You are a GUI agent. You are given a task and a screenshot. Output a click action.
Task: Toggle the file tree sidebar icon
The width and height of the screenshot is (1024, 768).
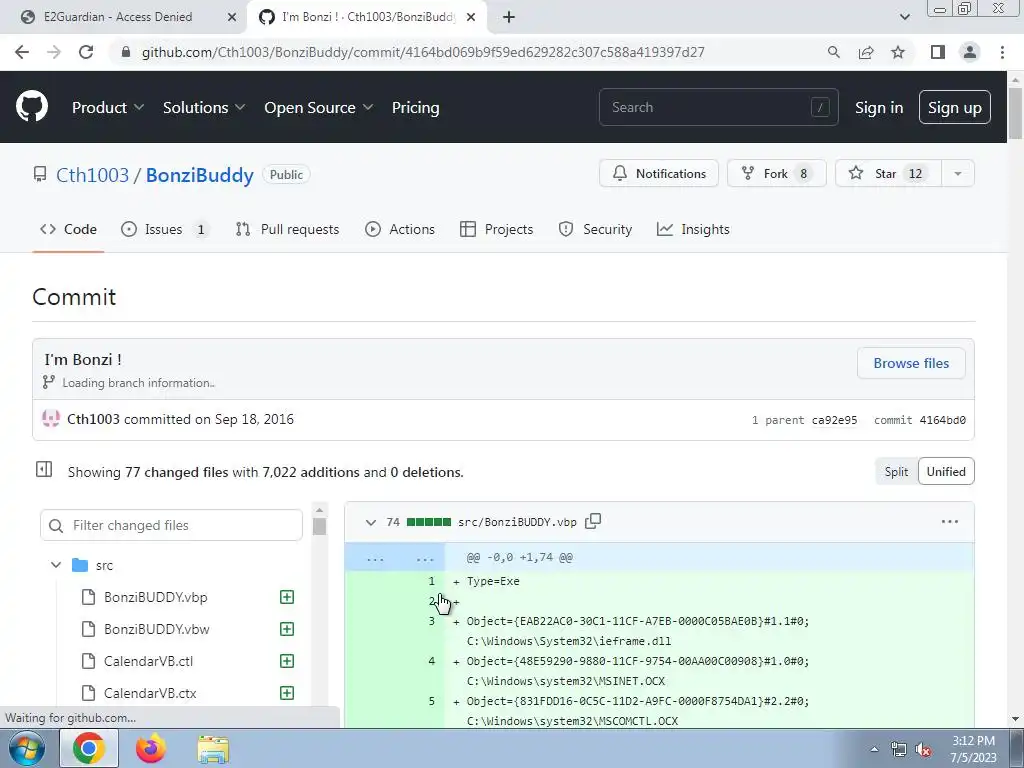[44, 469]
